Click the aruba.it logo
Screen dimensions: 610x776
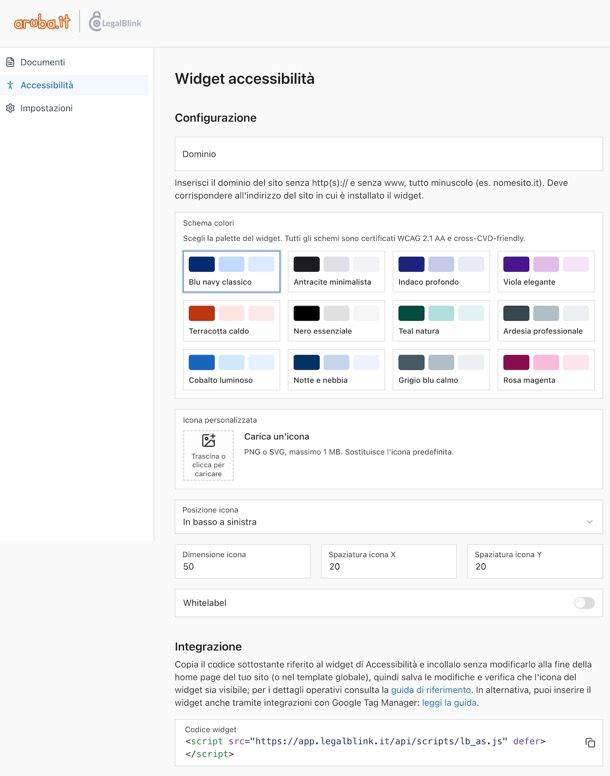(x=42, y=22)
